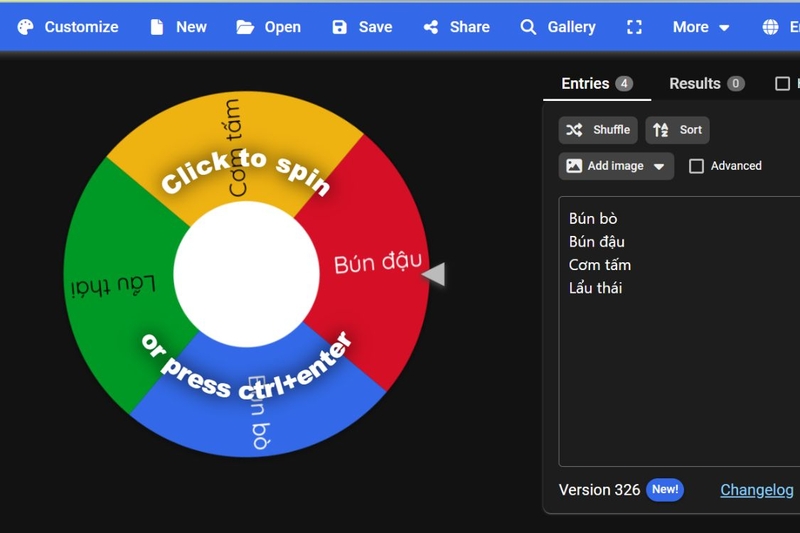The width and height of the screenshot is (800, 533).
Task: Click the Lẩu thái entry line
Action: tap(595, 288)
